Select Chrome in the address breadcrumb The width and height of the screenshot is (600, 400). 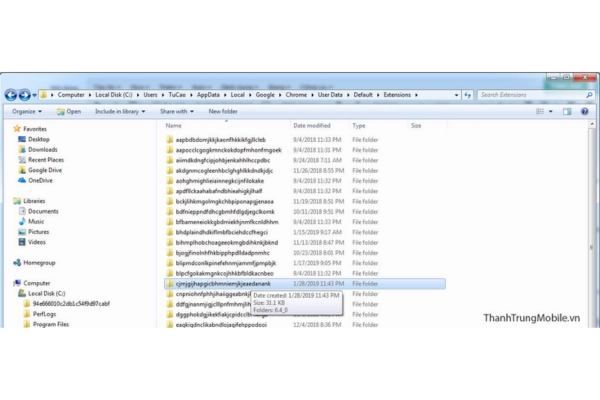pyautogui.click(x=296, y=95)
